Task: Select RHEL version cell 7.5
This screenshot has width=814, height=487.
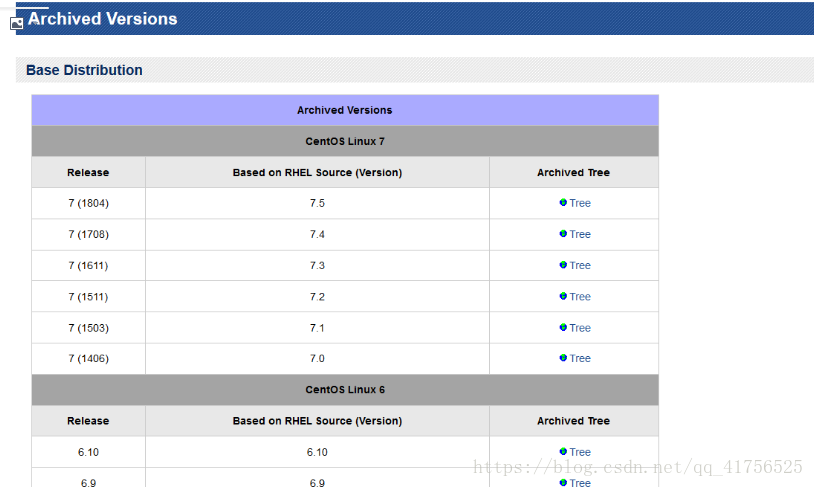Action: (x=317, y=203)
